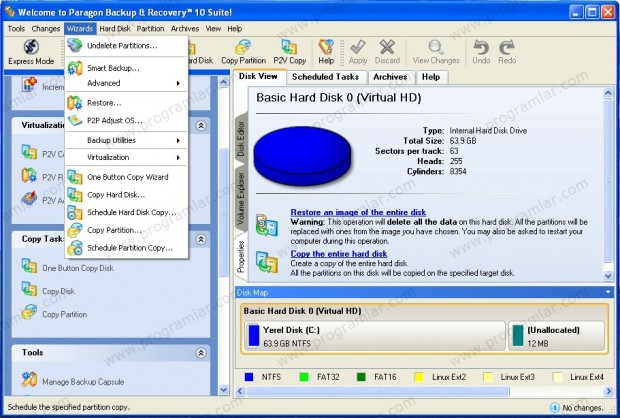Viewport: 620px width, 418px height.
Task: Open the Partition menu
Action: click(150, 28)
